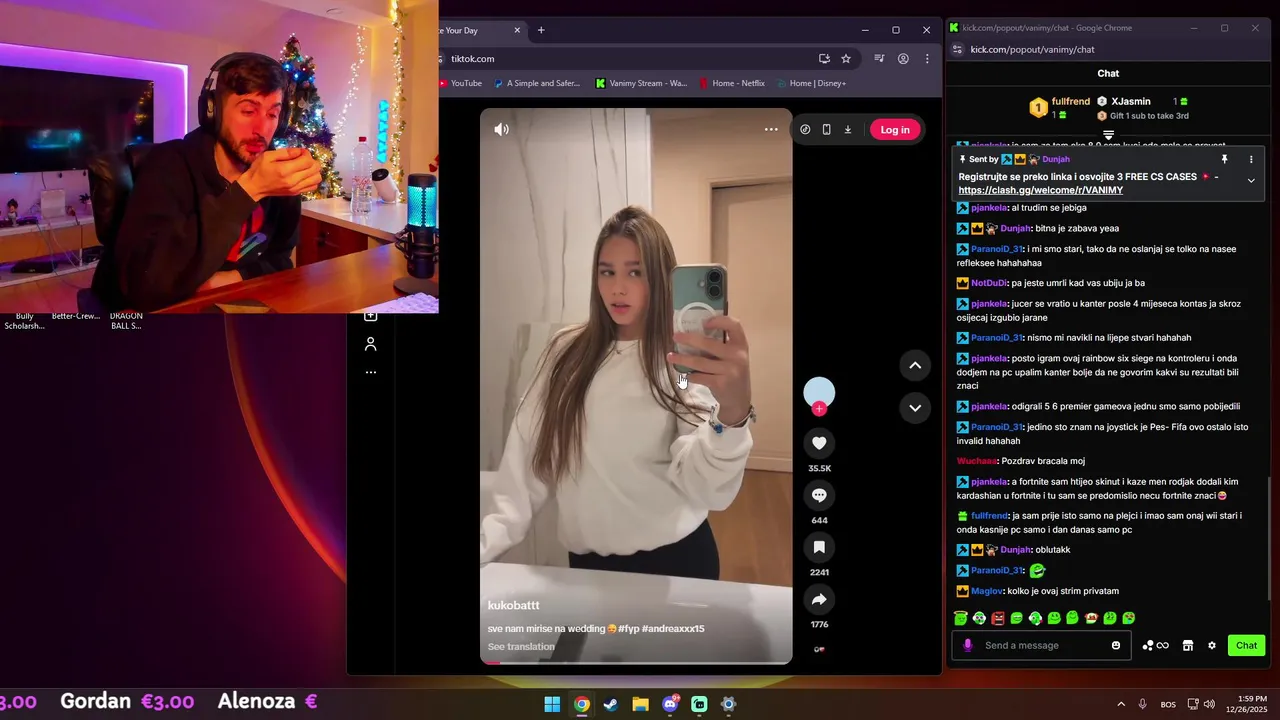Click the video progress bar
The height and width of the screenshot is (720, 1280).
(636, 662)
